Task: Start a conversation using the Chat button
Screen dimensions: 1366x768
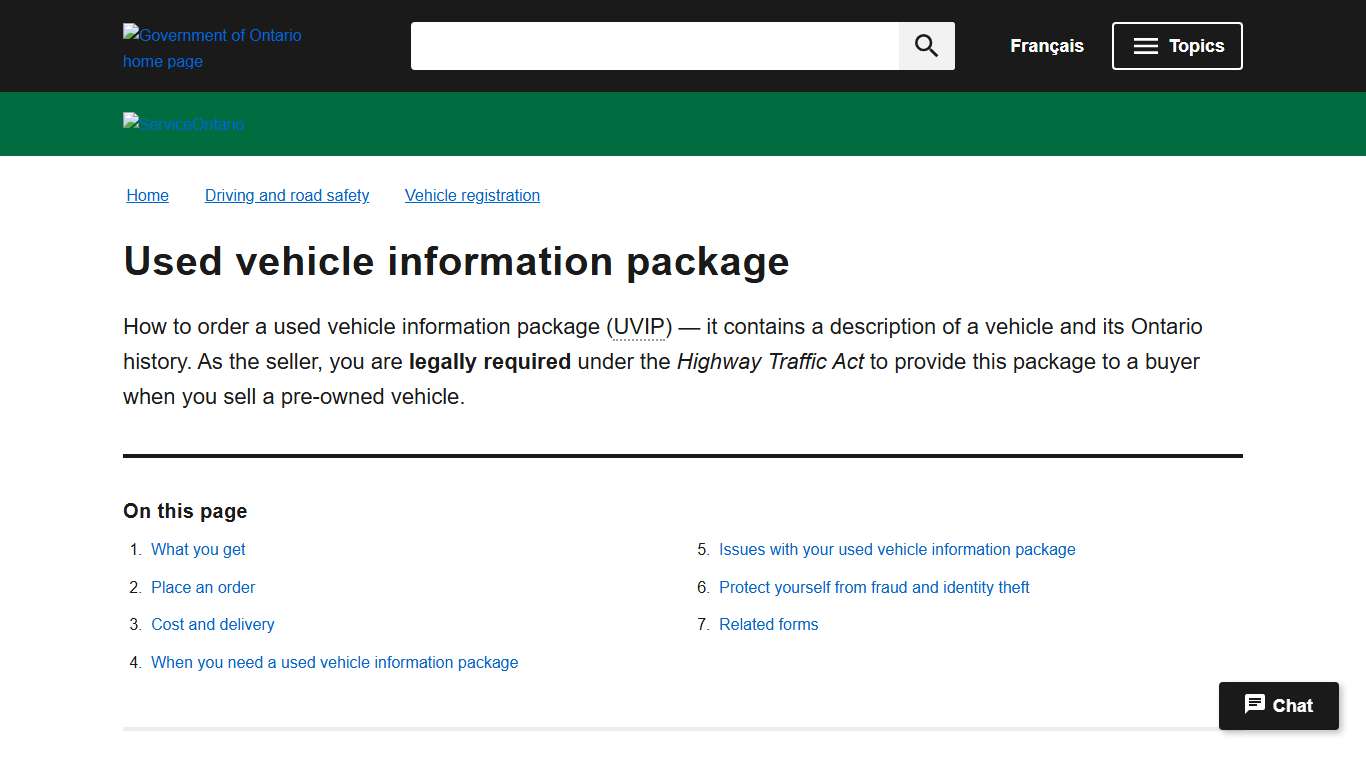Action: point(1278,705)
